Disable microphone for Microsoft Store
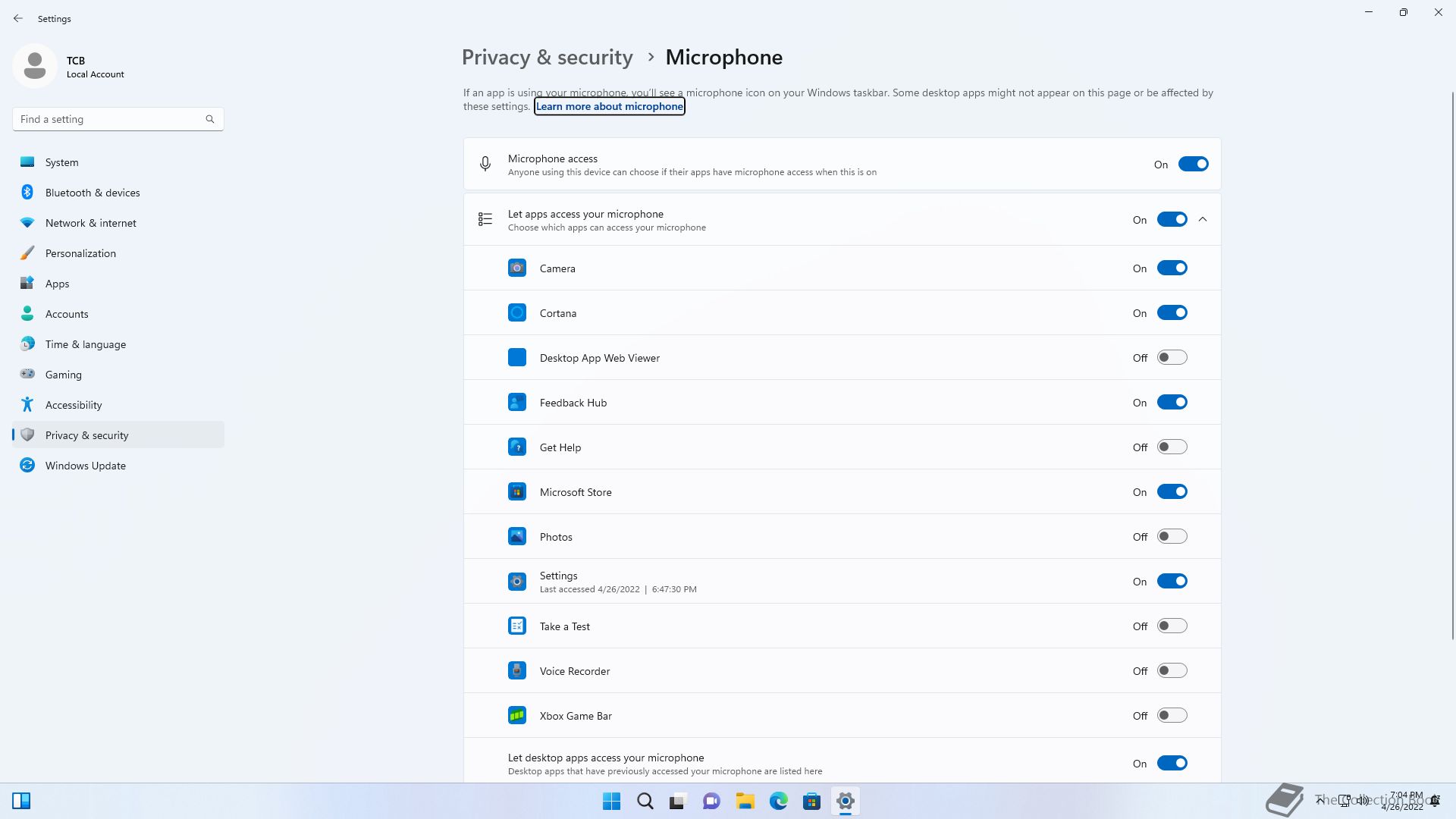Screen dimensions: 1456x819 click(1172, 492)
